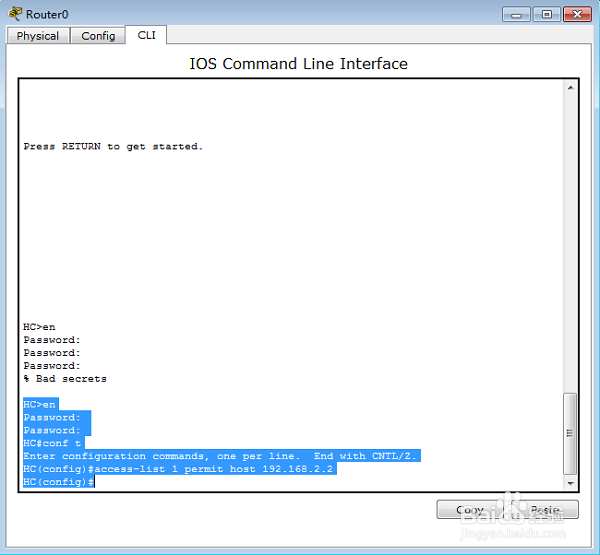Switch to the Physical tab
The height and width of the screenshot is (555, 600).
tap(38, 36)
